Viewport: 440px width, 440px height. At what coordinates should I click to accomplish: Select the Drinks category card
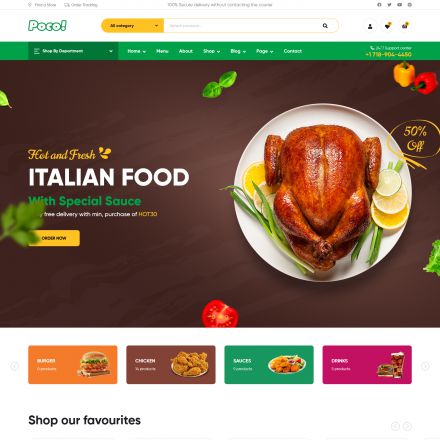[367, 365]
